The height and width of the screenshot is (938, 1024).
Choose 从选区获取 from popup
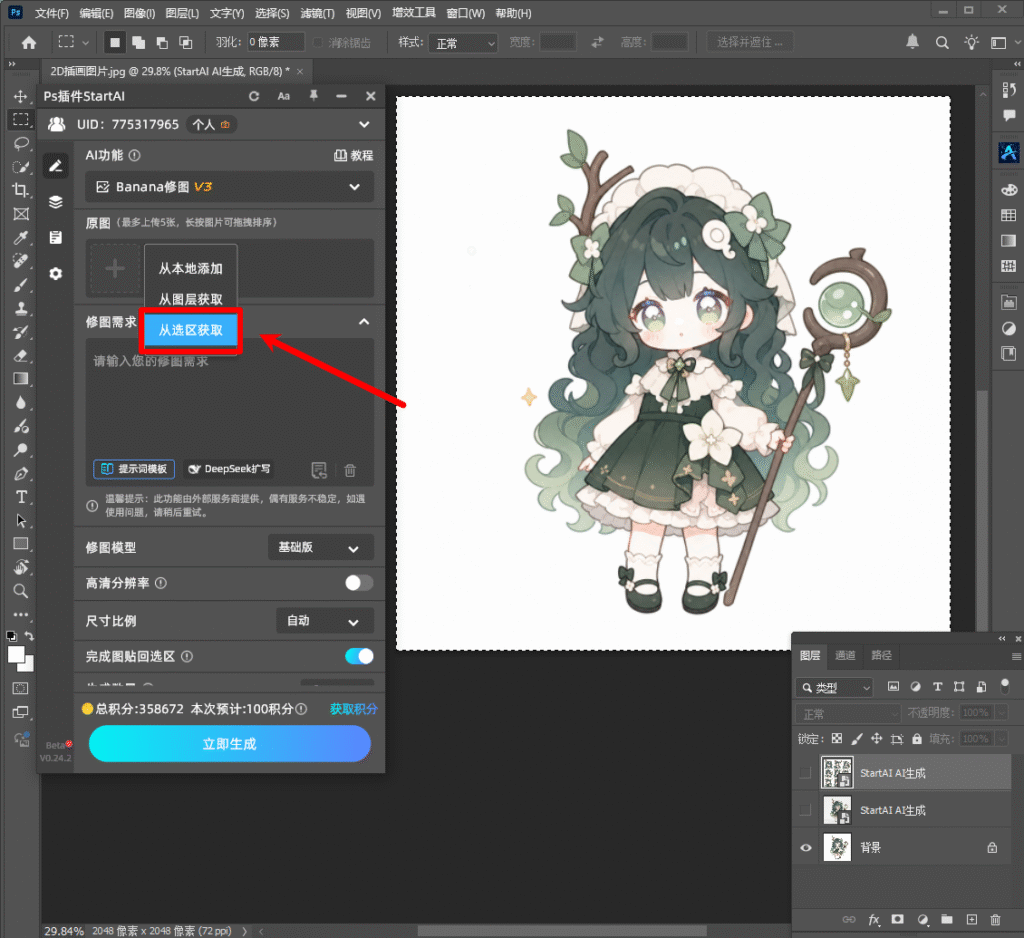tap(191, 330)
